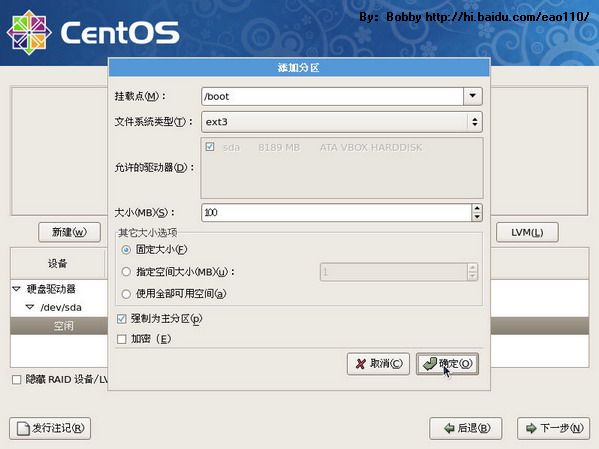Select the fixed size radio option
Viewport: 599px width, 449px height.
pos(126,250)
